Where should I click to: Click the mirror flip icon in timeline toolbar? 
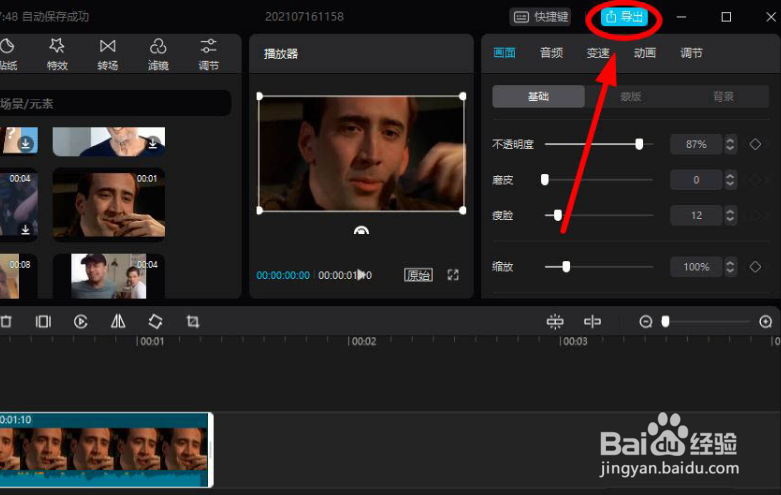pos(118,322)
